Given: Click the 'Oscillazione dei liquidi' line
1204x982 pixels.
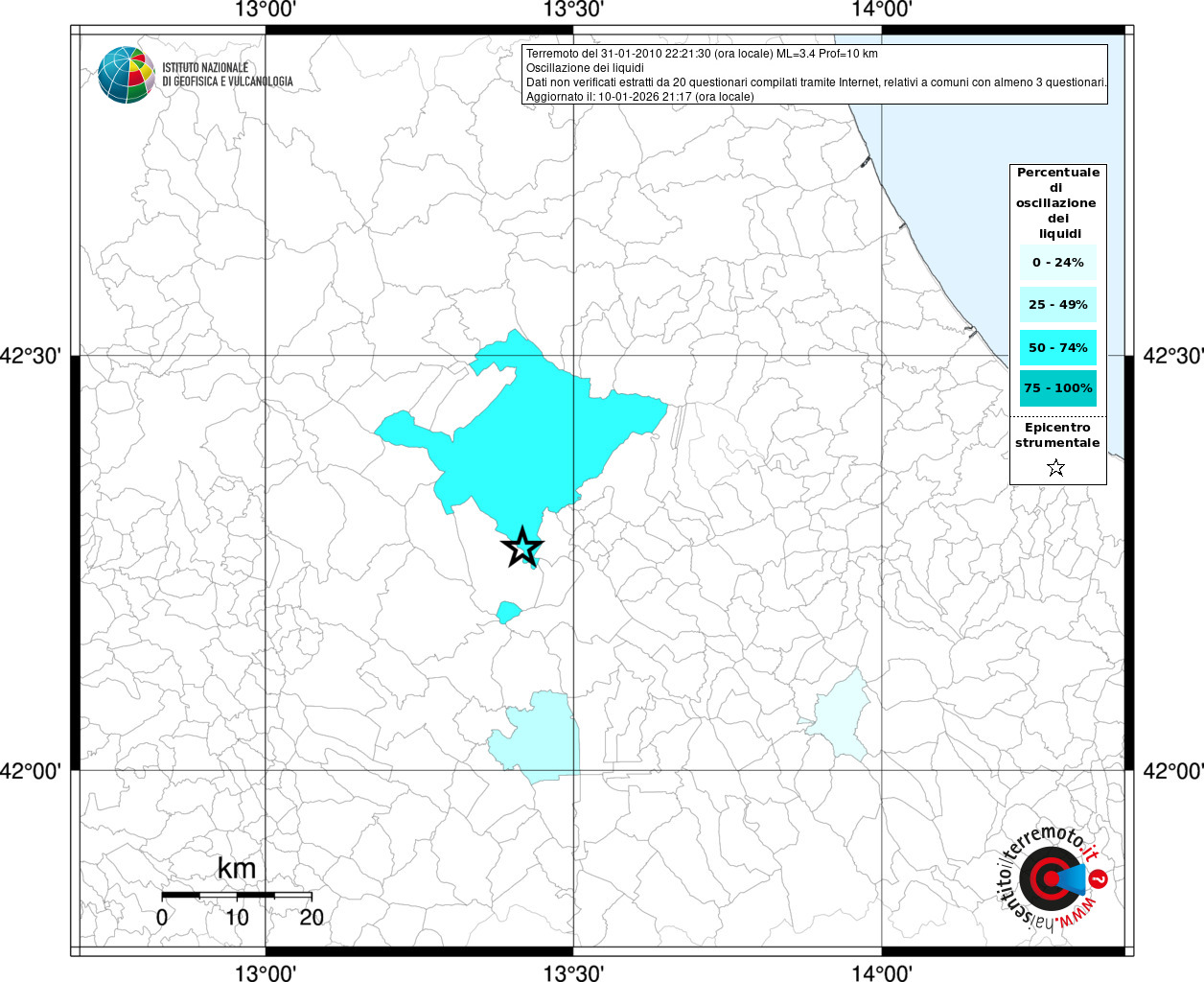Looking at the screenshot, I should click(585, 68).
